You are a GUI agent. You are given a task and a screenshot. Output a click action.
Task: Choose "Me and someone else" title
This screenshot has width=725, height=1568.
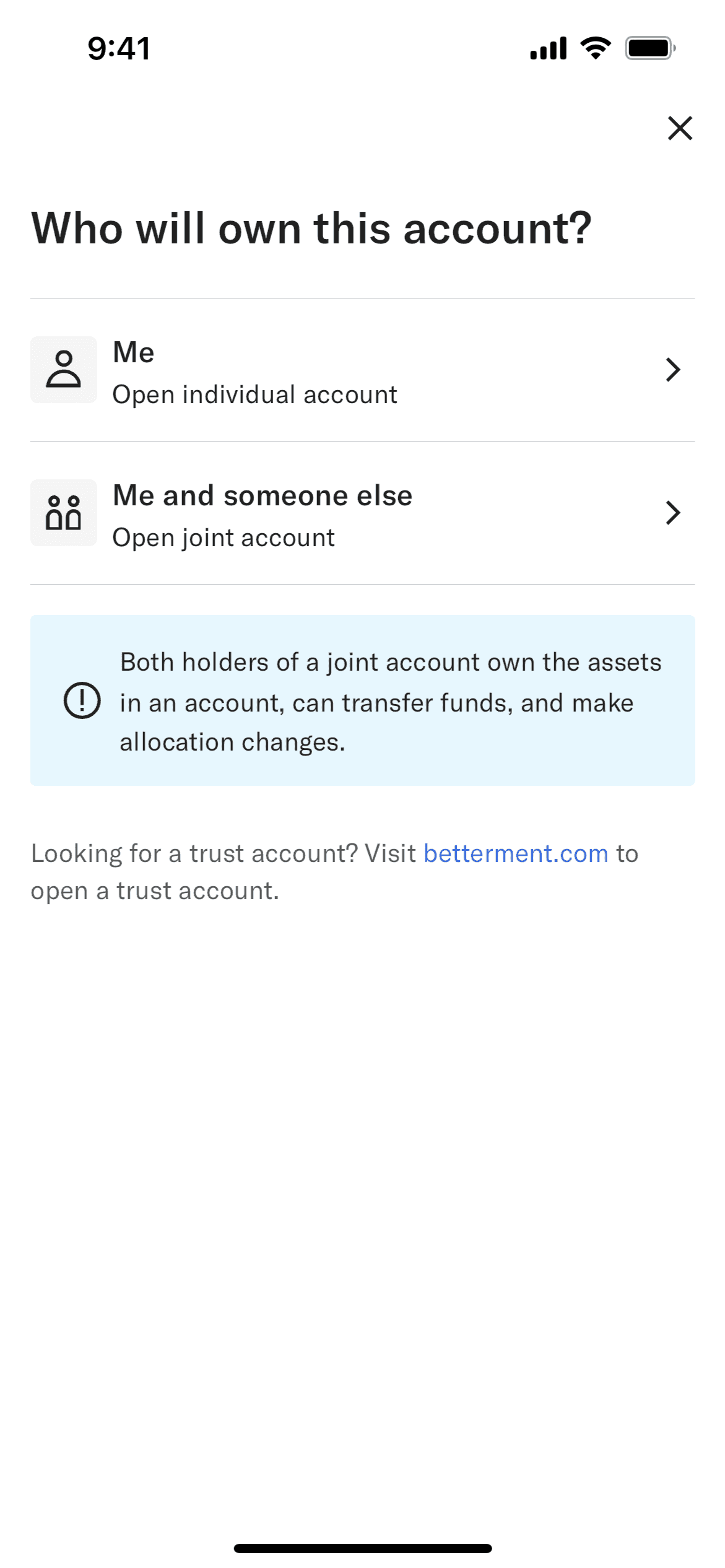click(x=263, y=495)
